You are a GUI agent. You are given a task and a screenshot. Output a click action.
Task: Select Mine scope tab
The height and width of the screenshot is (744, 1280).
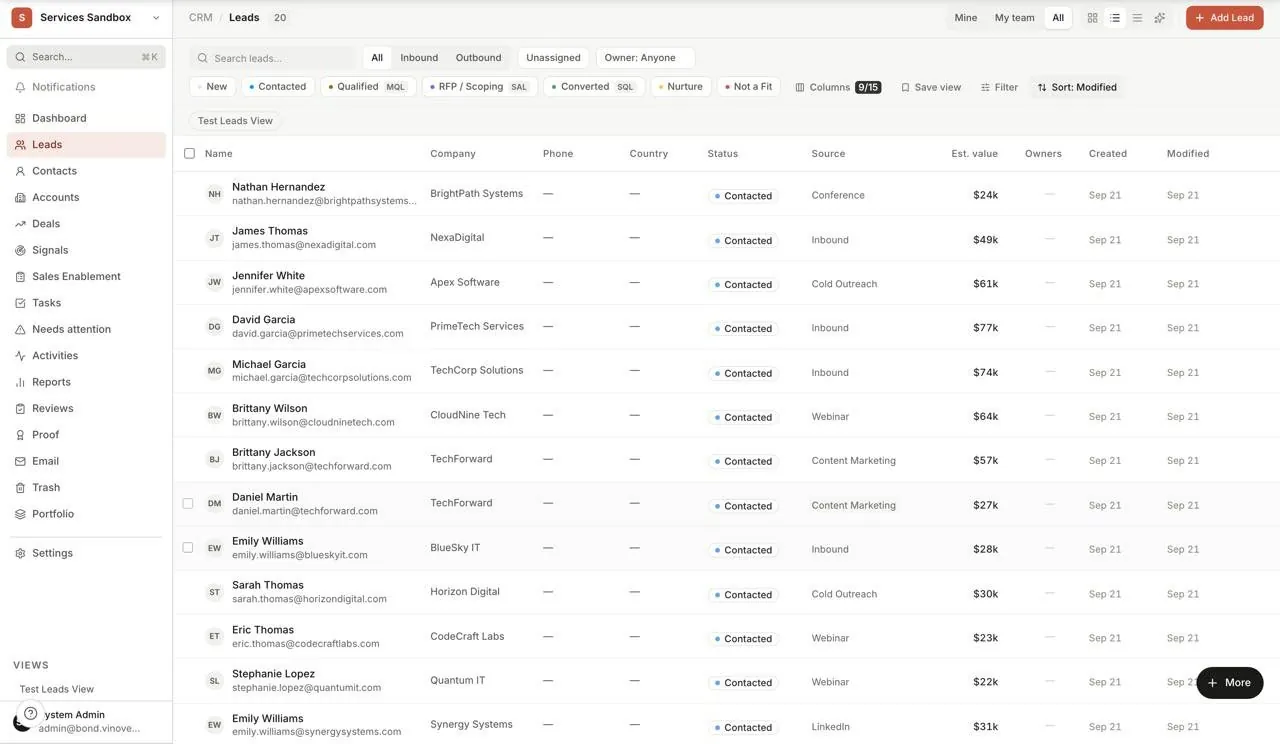coord(966,18)
